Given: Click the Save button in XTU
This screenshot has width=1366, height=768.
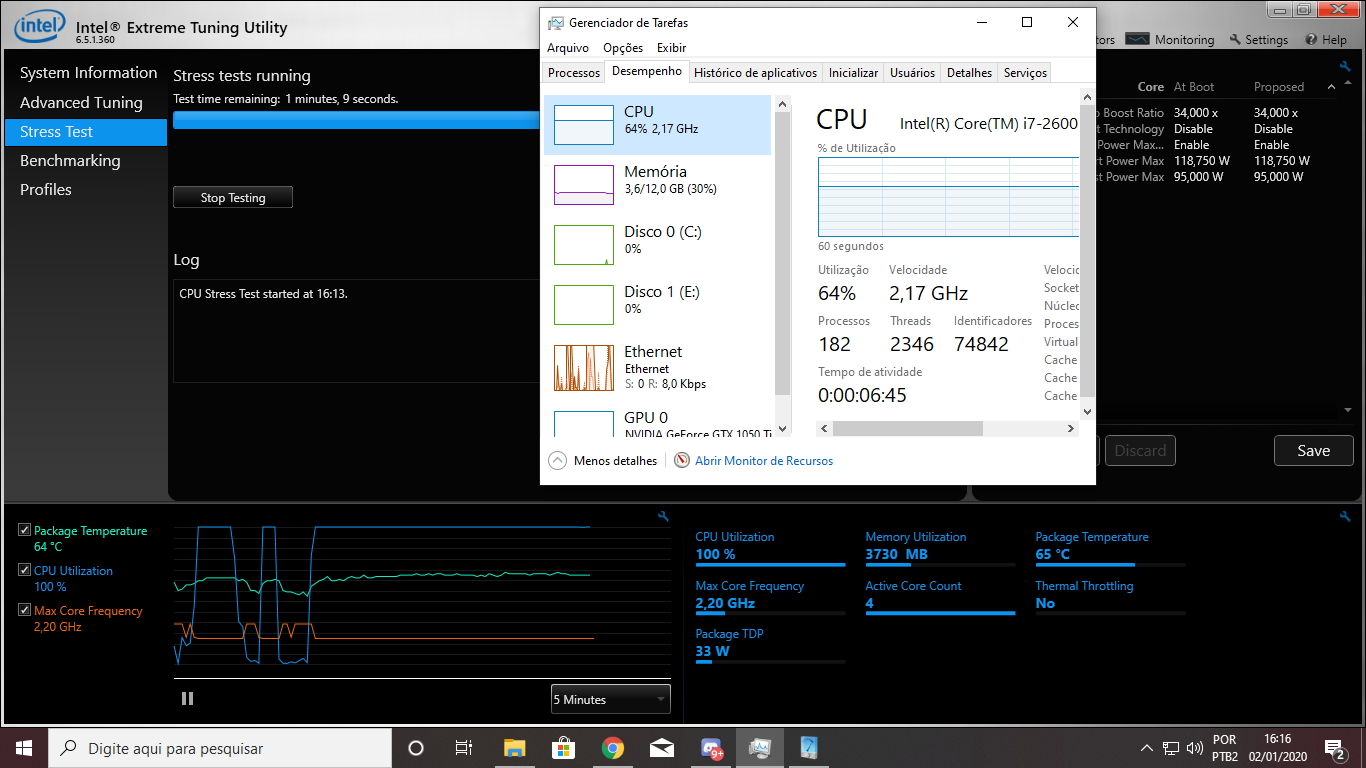Looking at the screenshot, I should pyautogui.click(x=1313, y=450).
